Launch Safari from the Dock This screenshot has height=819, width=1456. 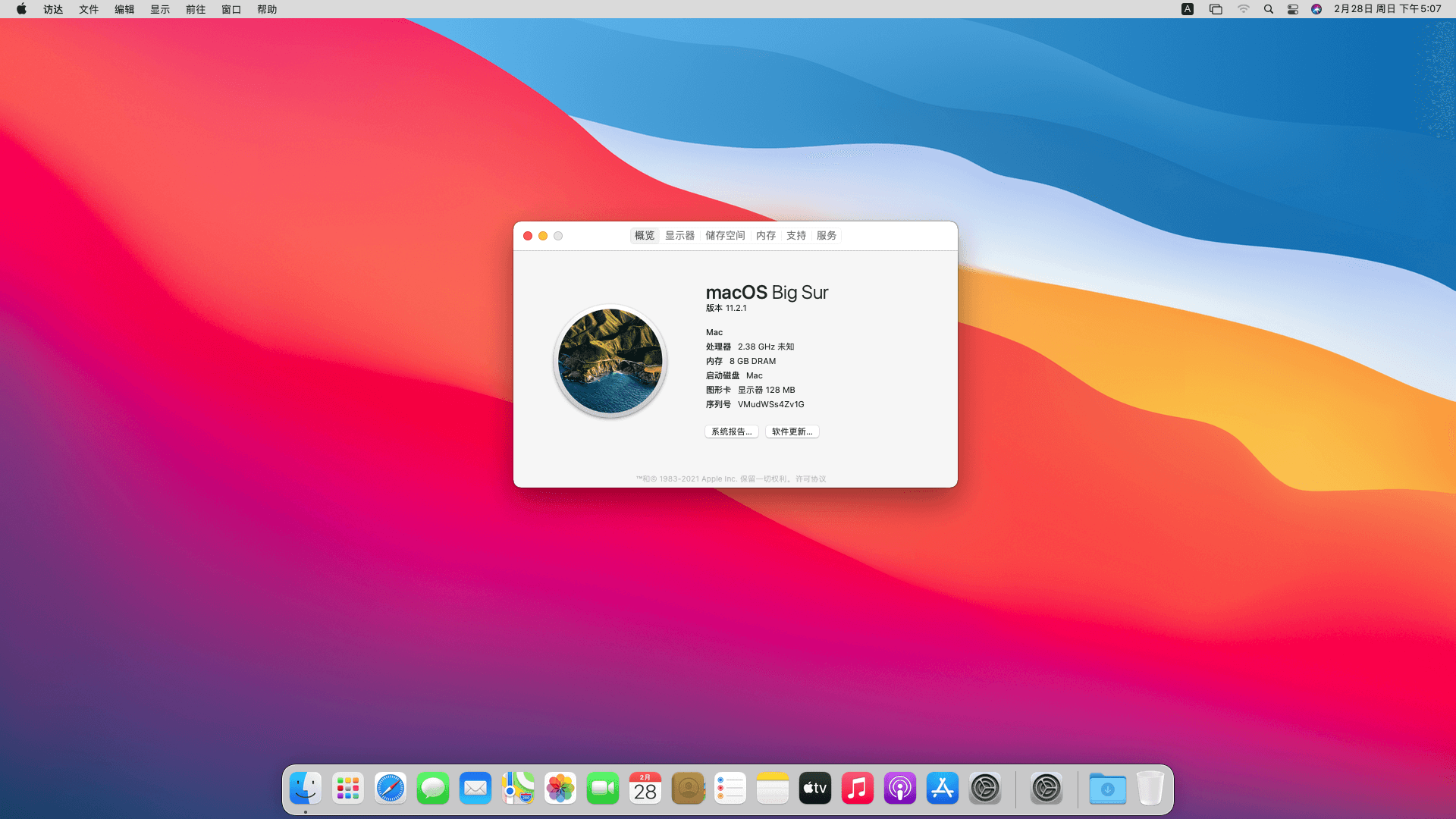[x=391, y=789]
